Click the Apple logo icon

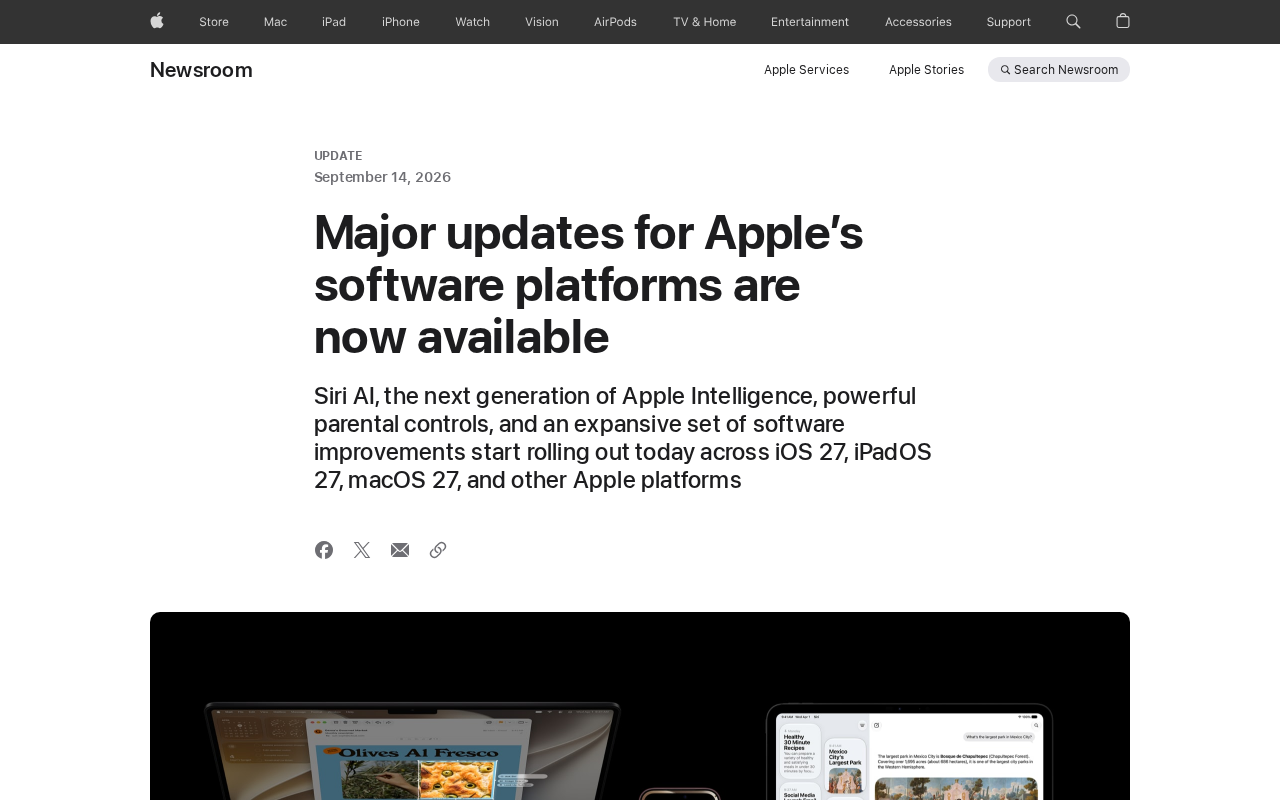tap(157, 21)
